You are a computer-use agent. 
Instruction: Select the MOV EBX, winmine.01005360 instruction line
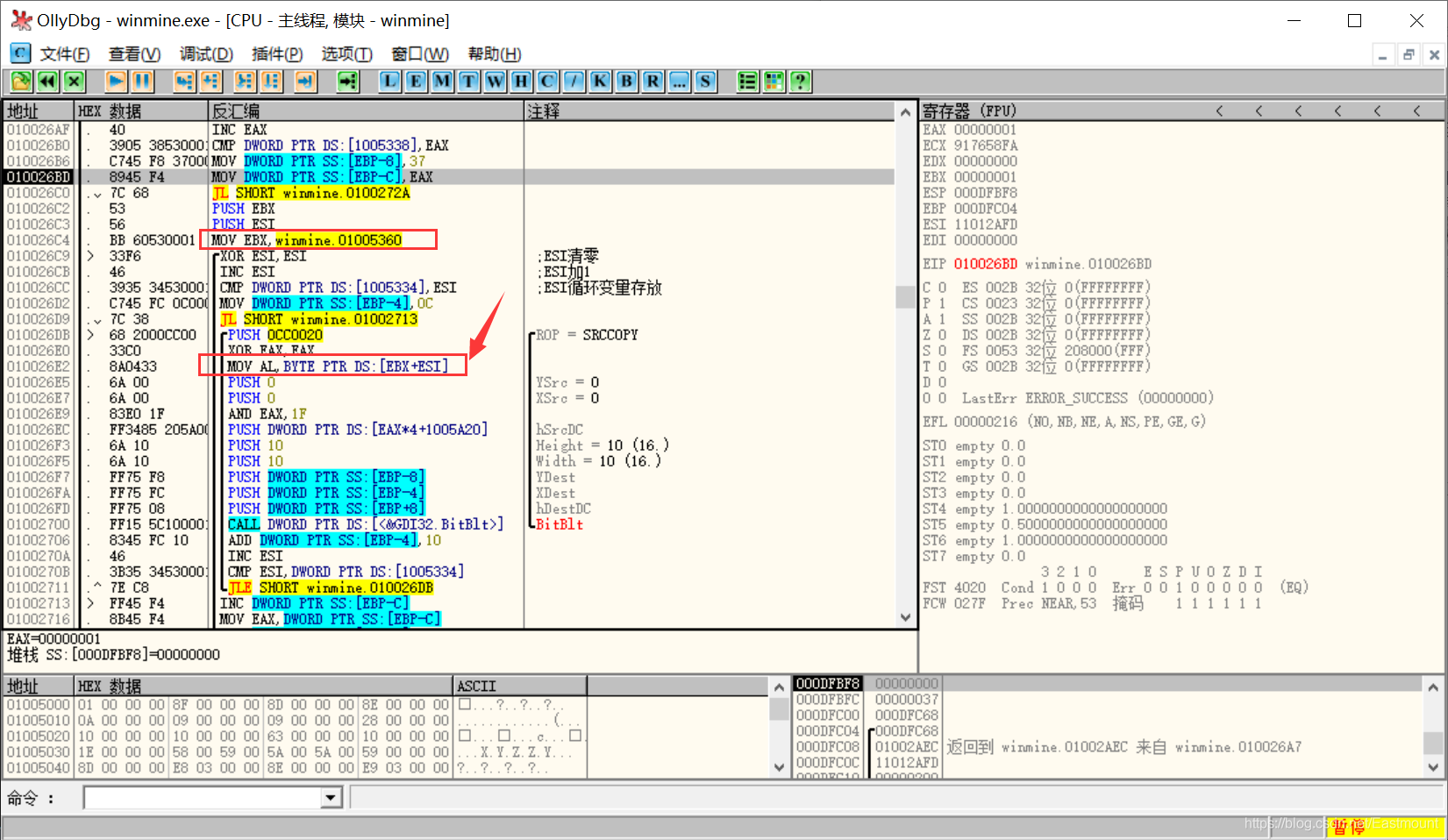click(317, 240)
